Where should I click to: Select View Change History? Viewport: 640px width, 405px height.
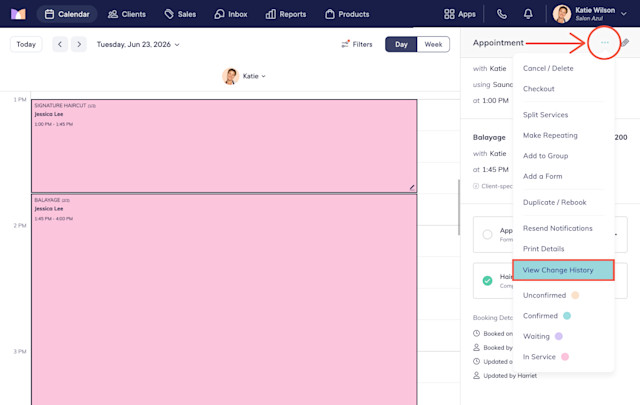(x=563, y=270)
